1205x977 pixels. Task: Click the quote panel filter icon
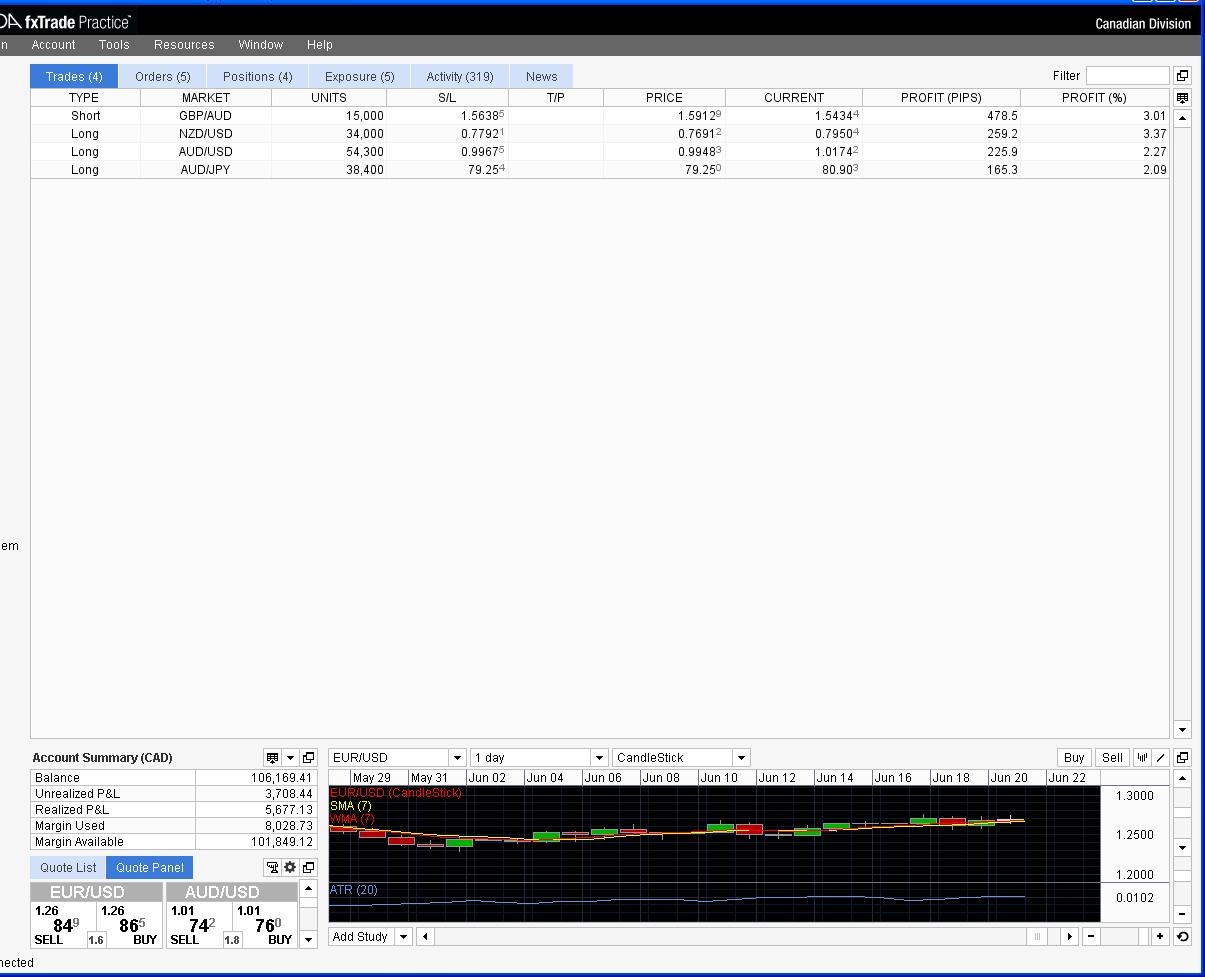272,867
